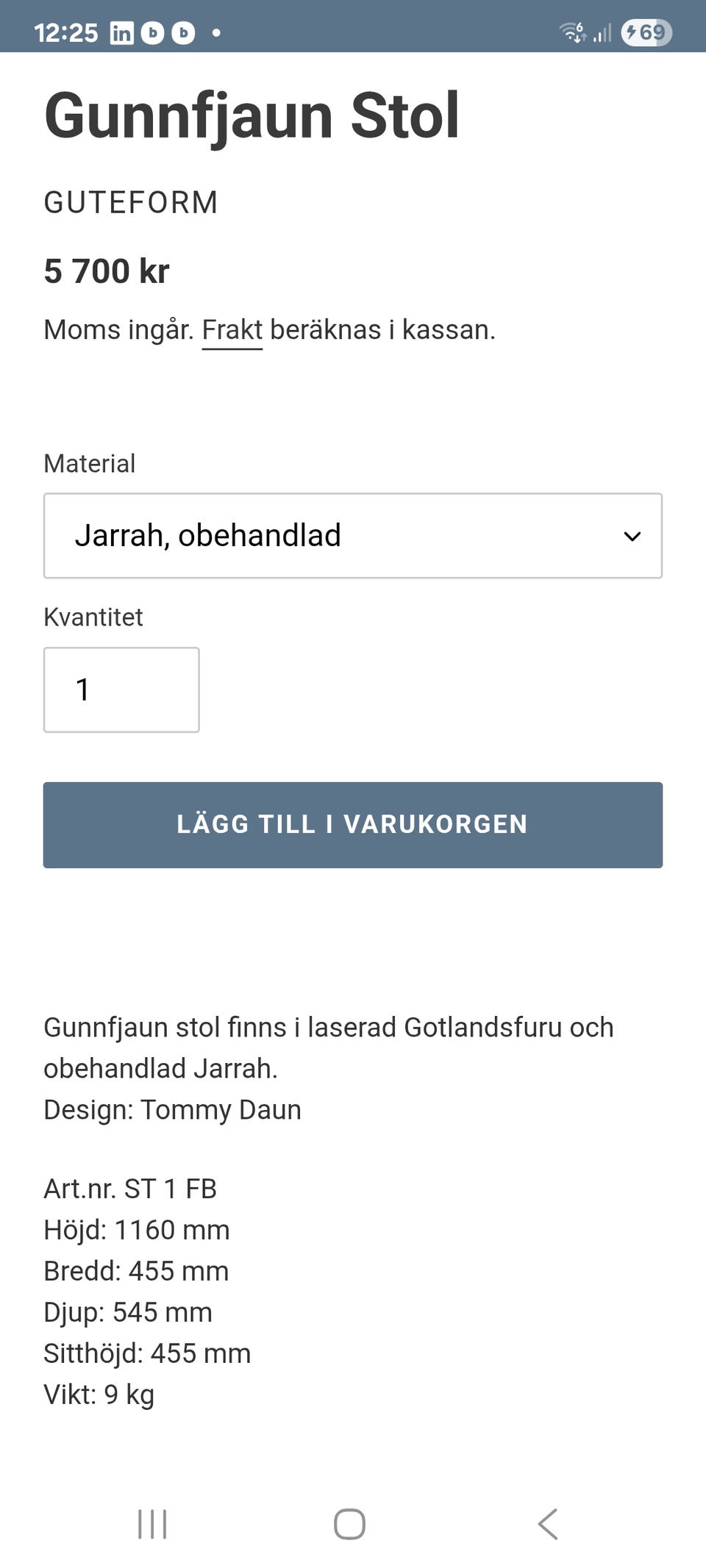Tap the Wi-Fi status icon
Viewport: 706px width, 1568px height.
tap(572, 32)
